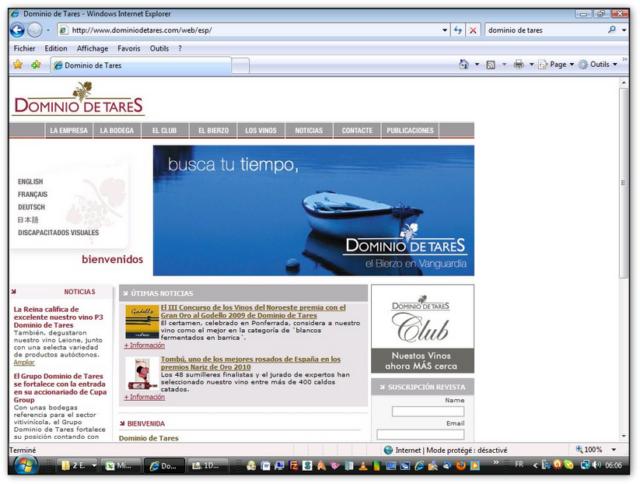Click the VLC cone icon in quick launch
640x484 pixels.
point(363,465)
